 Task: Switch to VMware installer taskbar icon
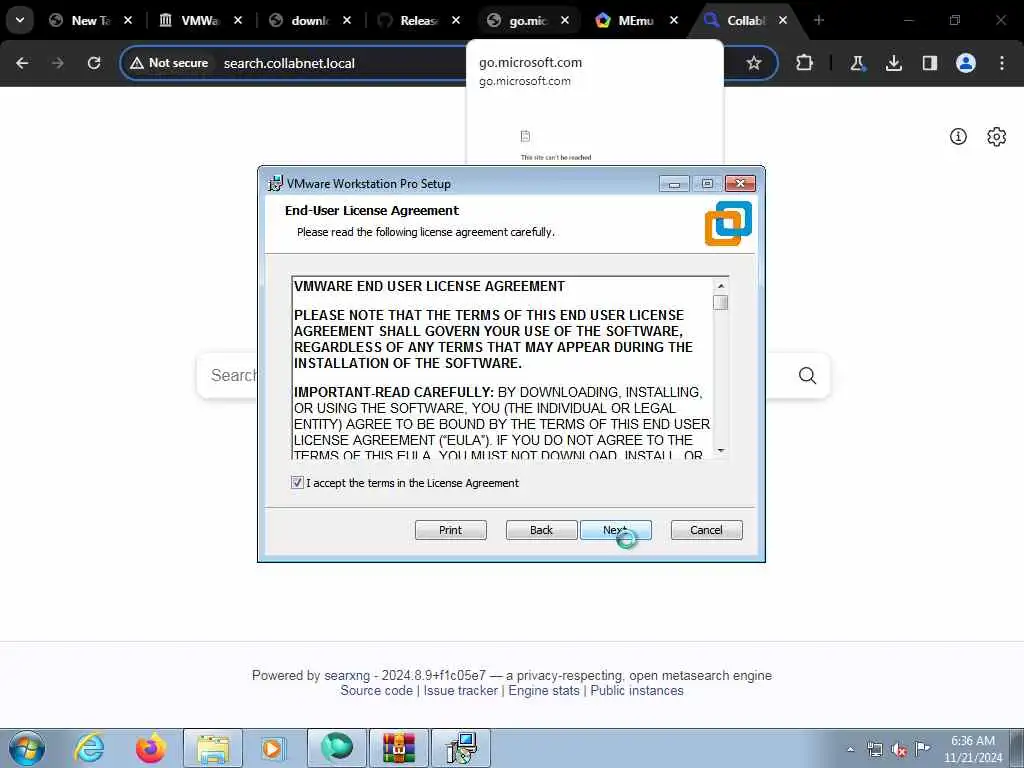coord(461,748)
